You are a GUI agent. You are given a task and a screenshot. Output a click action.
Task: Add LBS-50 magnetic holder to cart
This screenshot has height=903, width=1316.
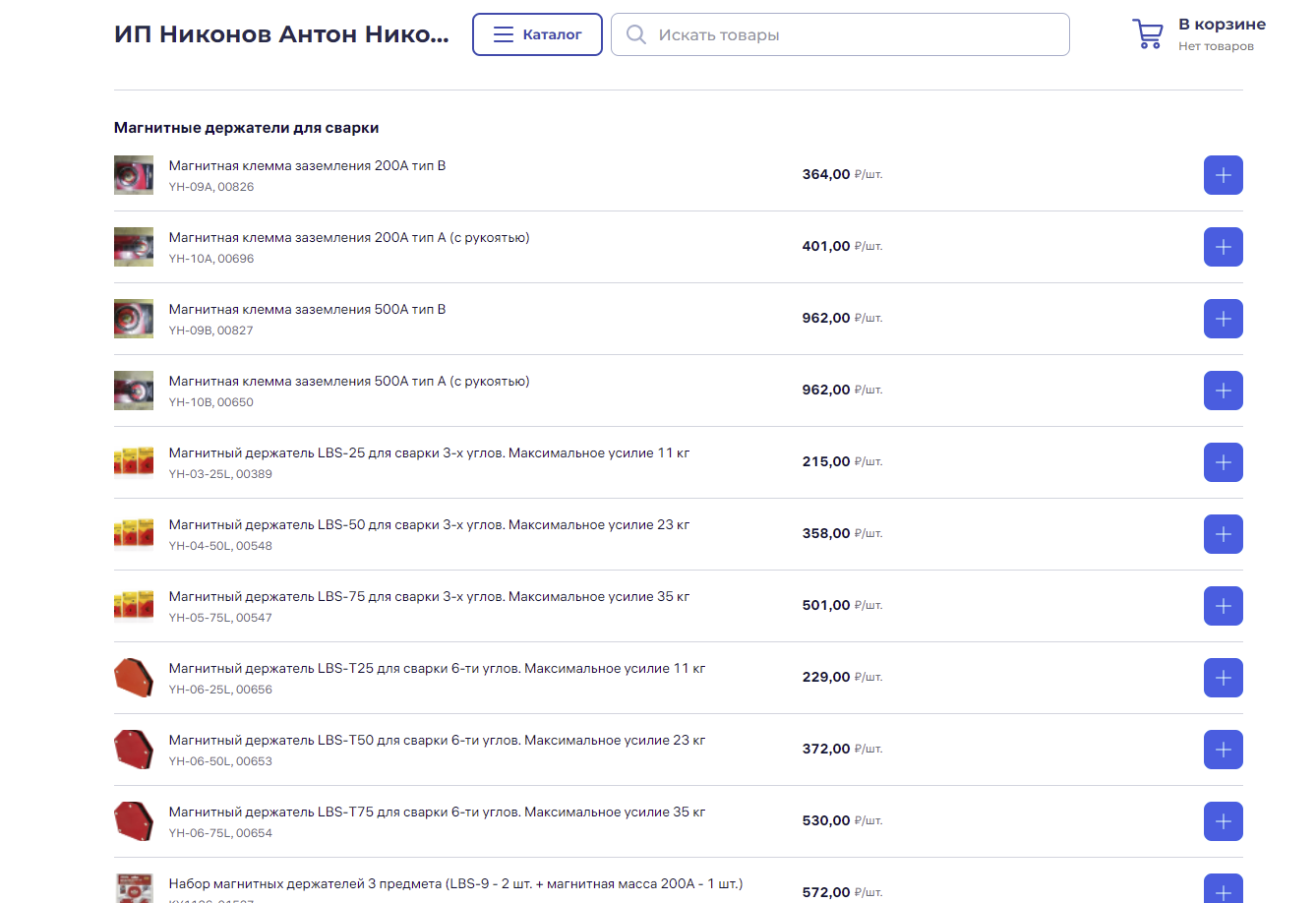1223,534
